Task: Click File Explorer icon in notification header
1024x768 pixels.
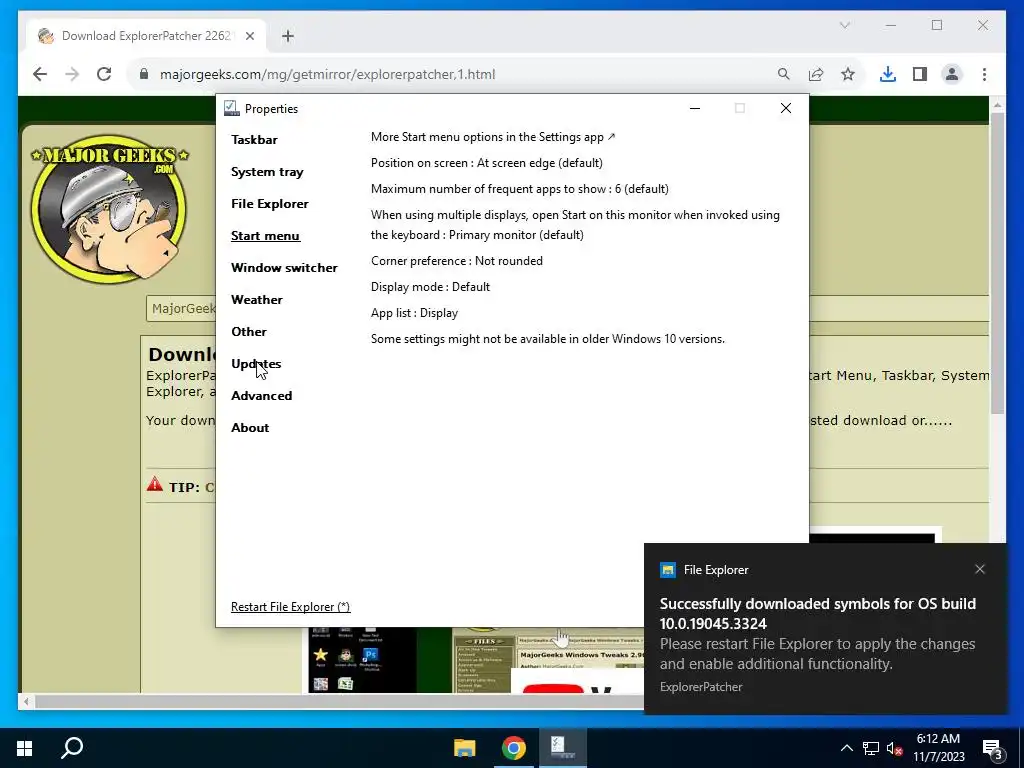Action: 667,570
